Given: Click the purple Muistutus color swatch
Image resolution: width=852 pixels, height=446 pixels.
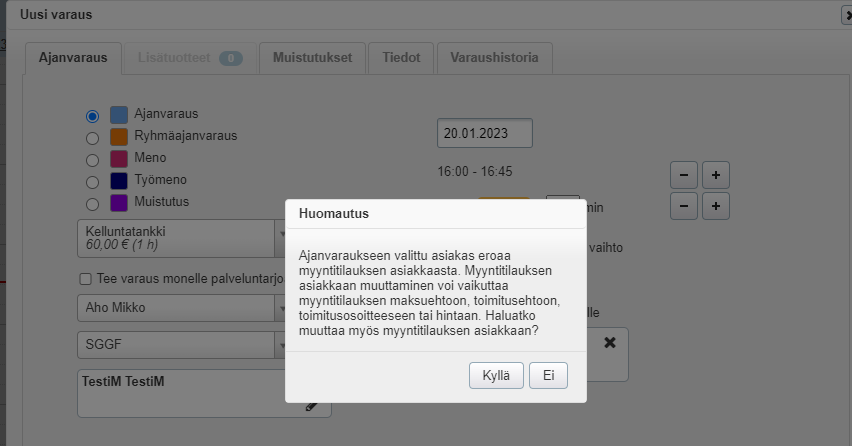Looking at the screenshot, I should [119, 203].
